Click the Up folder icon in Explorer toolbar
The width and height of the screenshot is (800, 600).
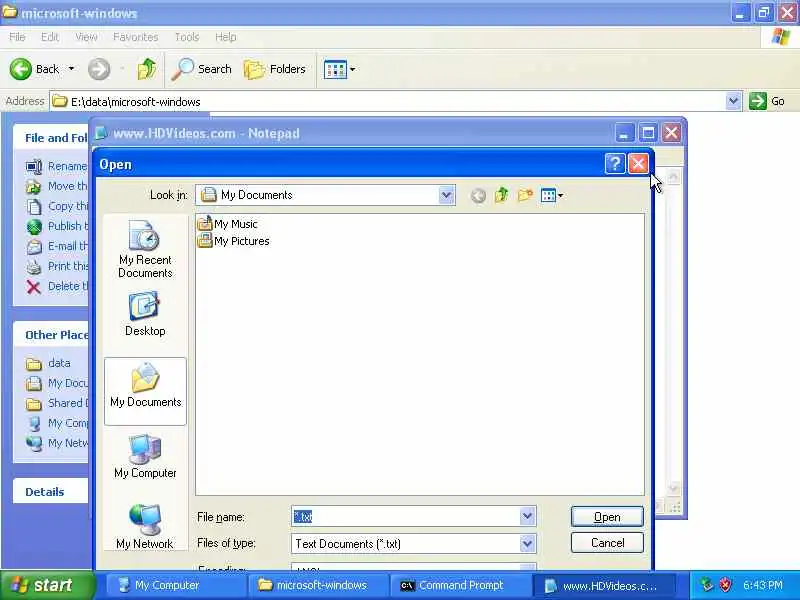(147, 69)
